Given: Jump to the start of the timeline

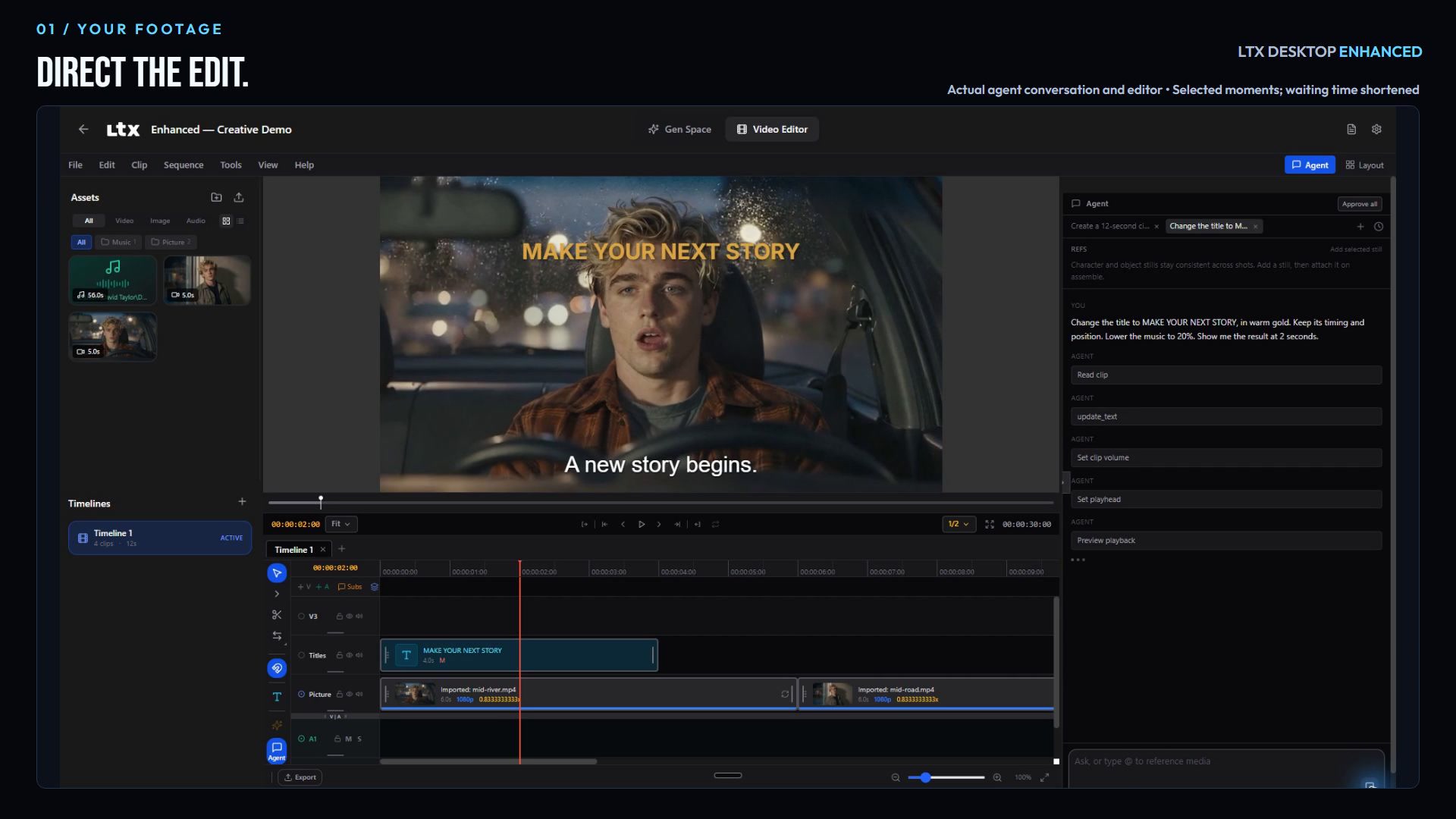Looking at the screenshot, I should click(604, 524).
